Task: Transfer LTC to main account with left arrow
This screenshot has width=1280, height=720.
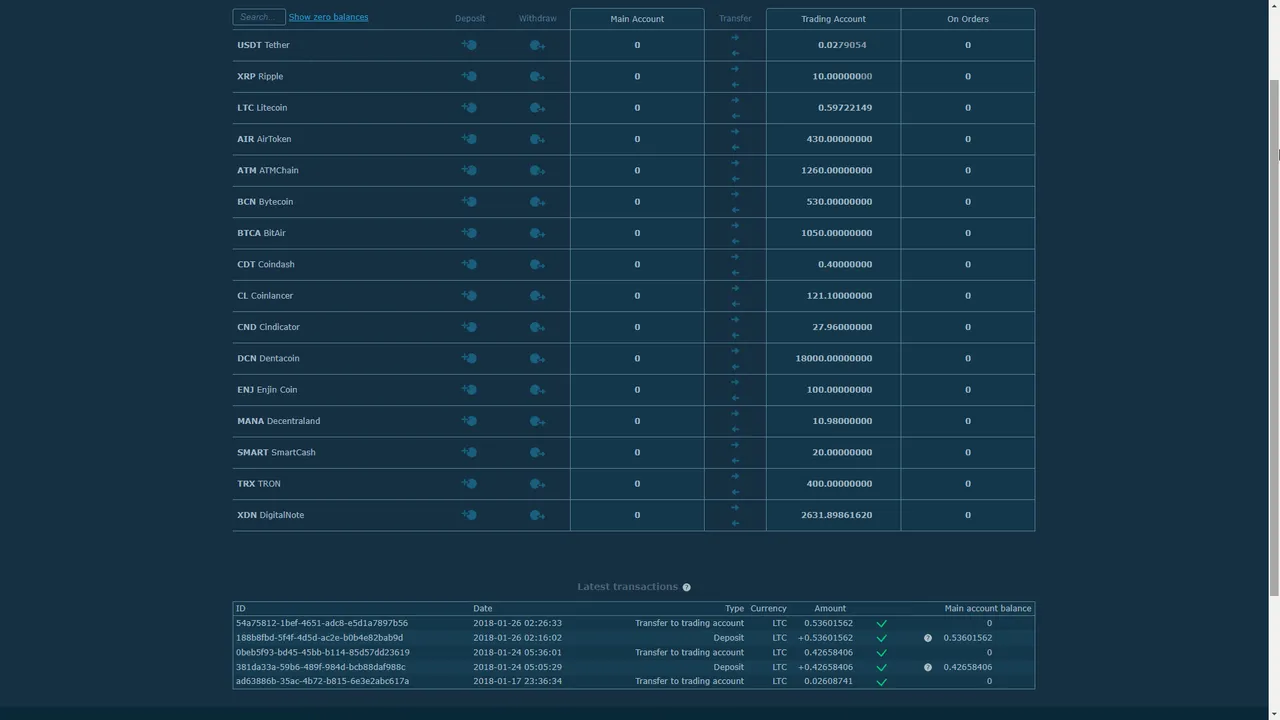Action: tap(735, 116)
